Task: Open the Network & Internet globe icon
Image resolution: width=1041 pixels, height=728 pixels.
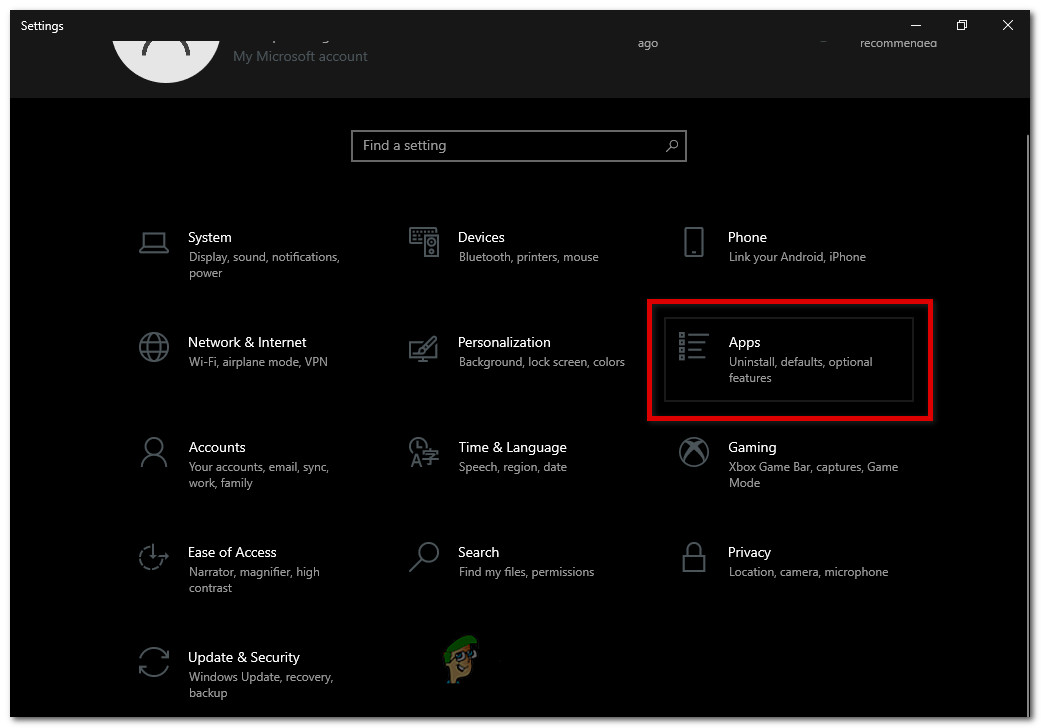Action: pyautogui.click(x=153, y=347)
